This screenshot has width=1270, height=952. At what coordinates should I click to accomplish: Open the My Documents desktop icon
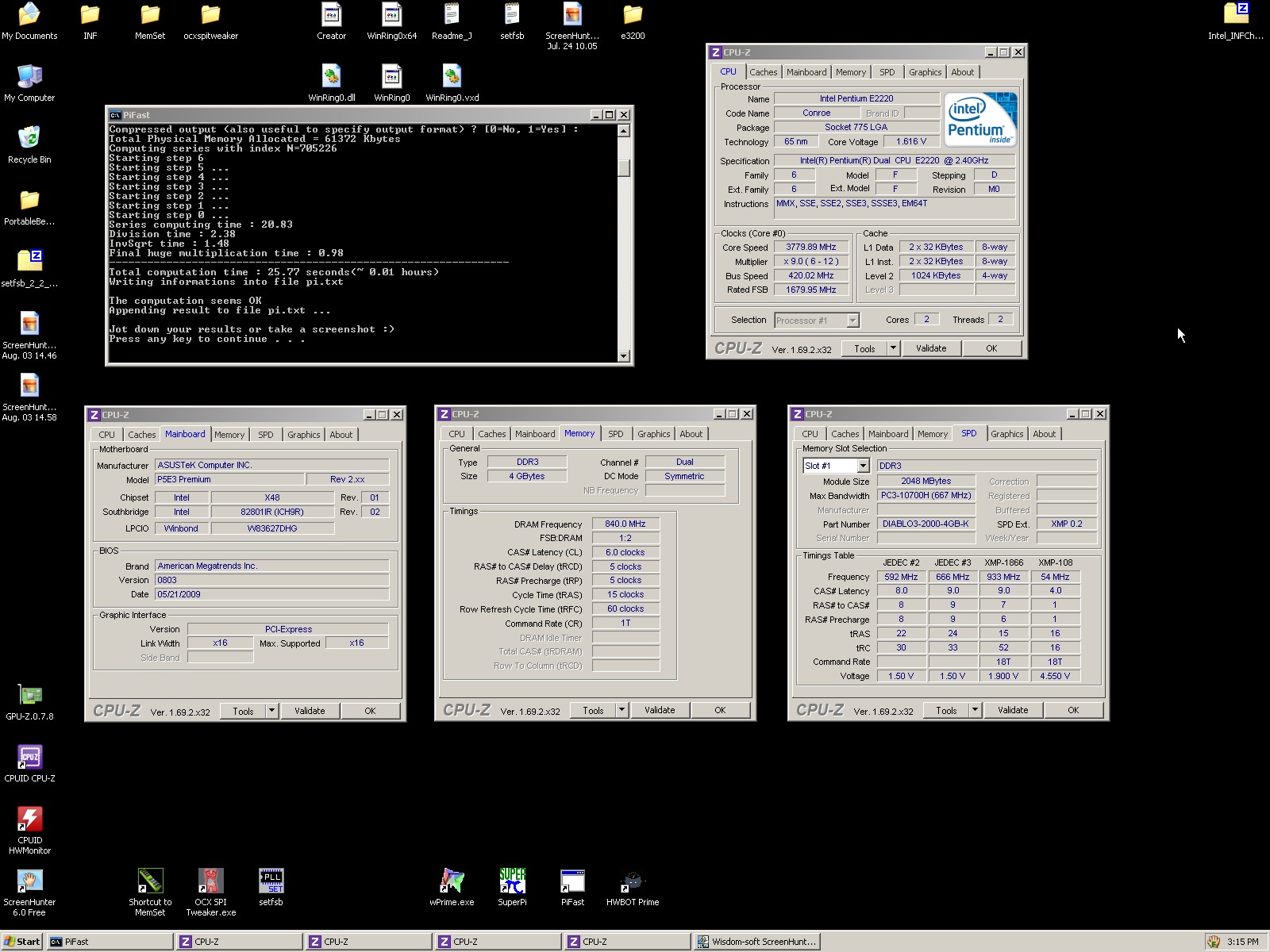click(29, 21)
